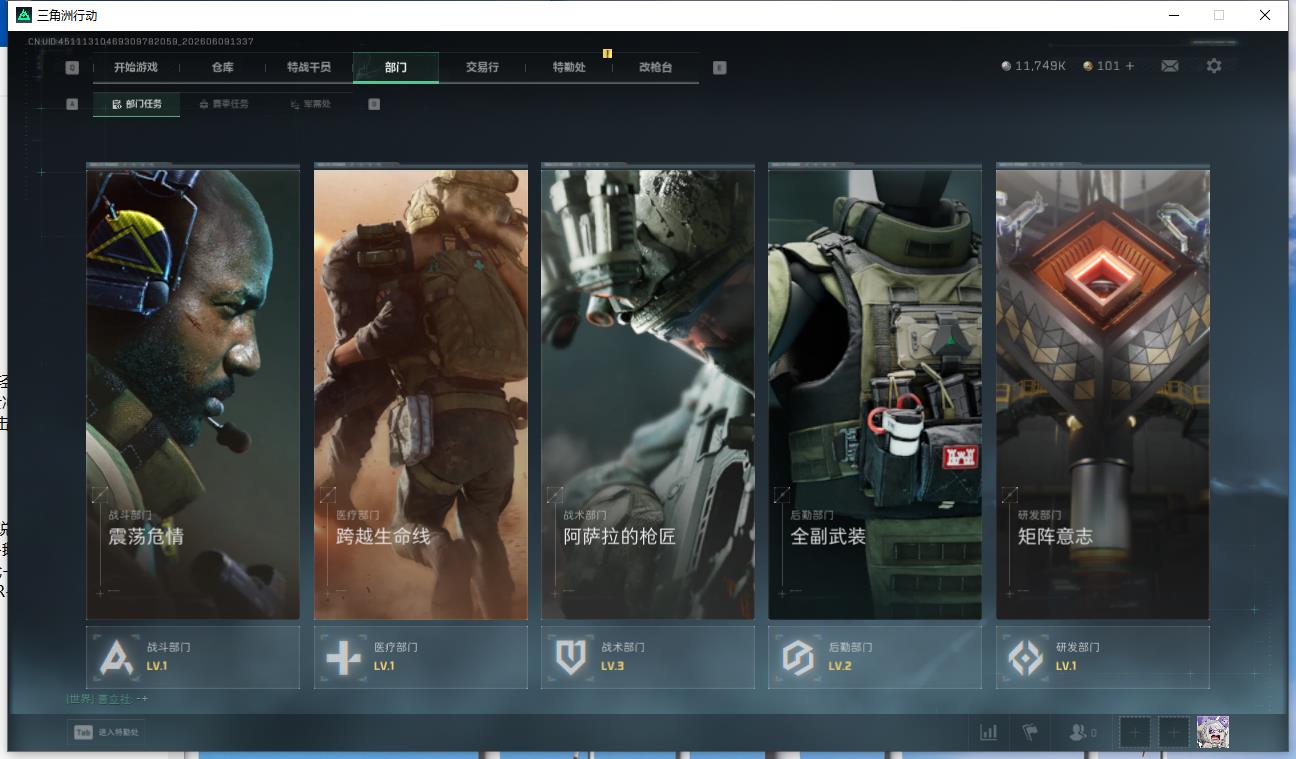Click the expand icon on 震荡危情 card
Viewport: 1296px width, 759px height.
pos(100,494)
